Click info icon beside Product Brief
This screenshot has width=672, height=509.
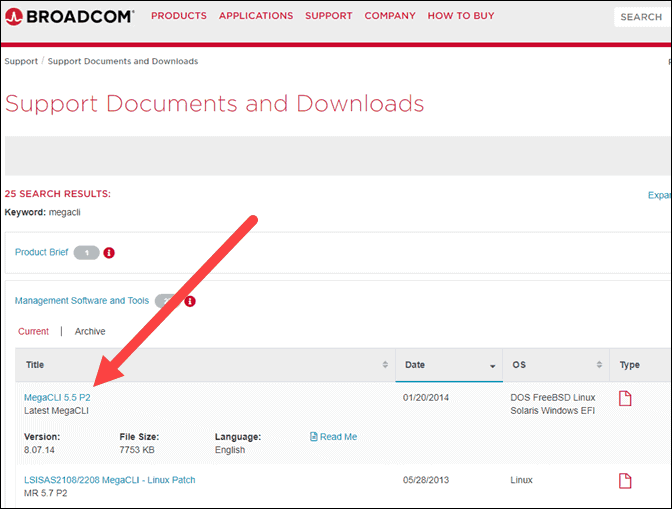coord(109,253)
